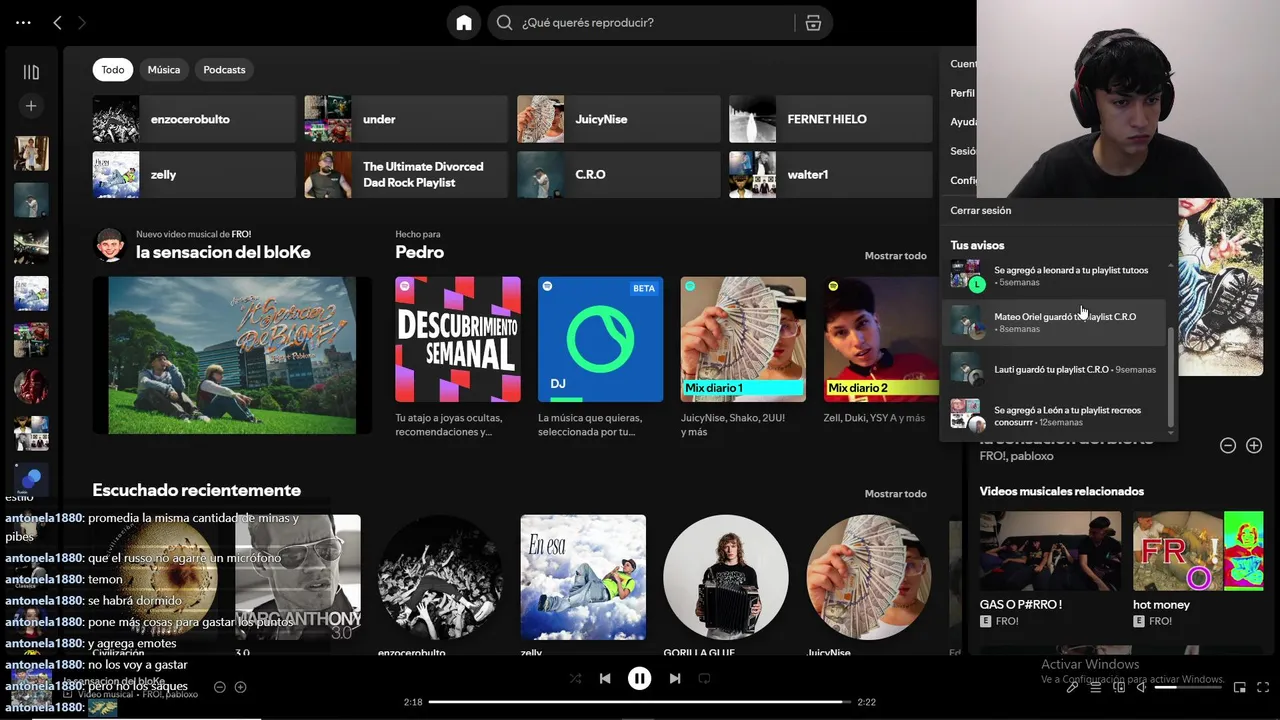Click Mostrar todo for Escuchado recientemente
The height and width of the screenshot is (720, 1280).
(x=895, y=493)
